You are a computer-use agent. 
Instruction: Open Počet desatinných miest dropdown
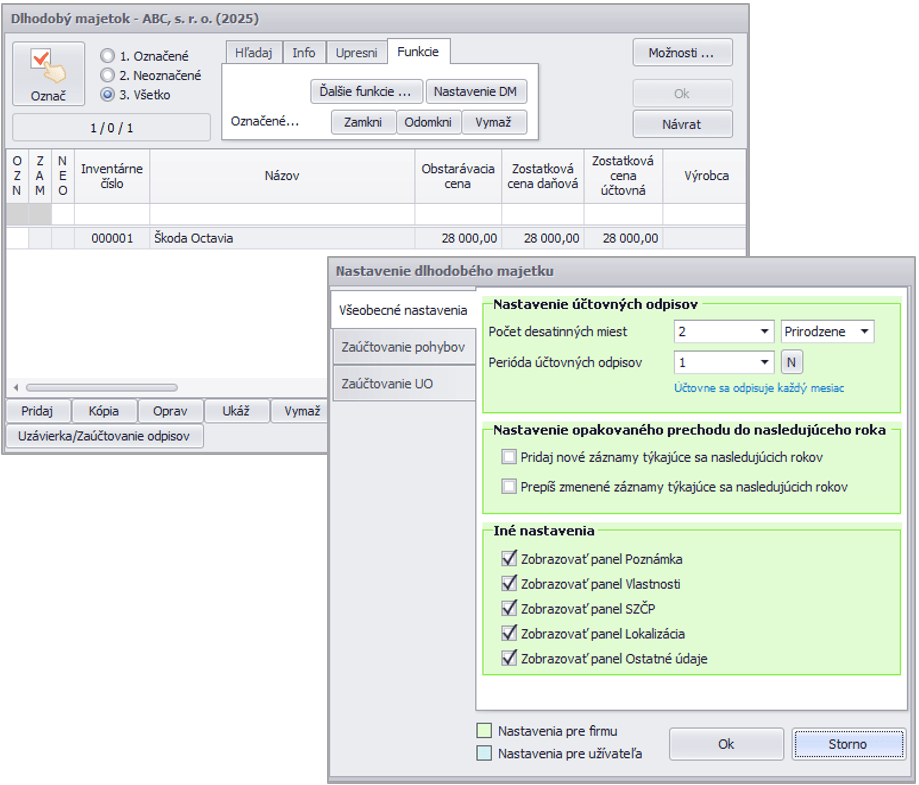click(765, 331)
